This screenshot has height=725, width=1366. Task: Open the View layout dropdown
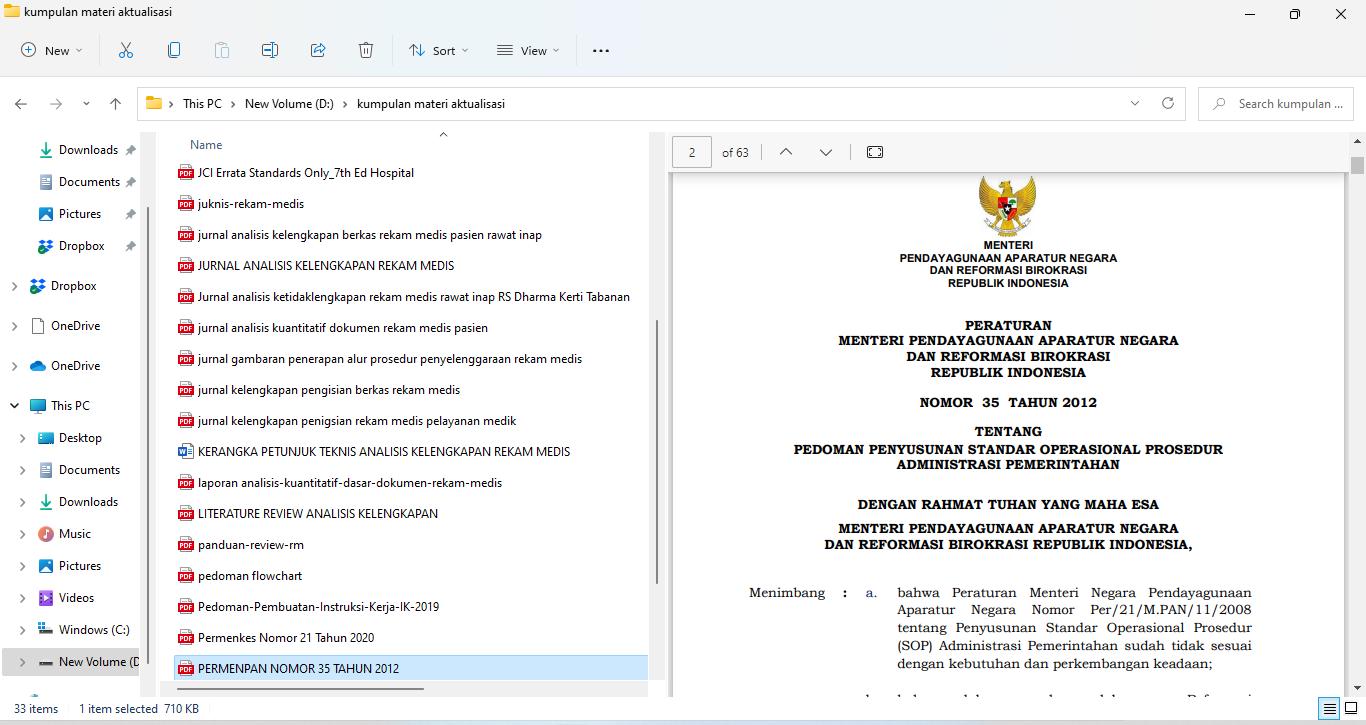click(528, 51)
